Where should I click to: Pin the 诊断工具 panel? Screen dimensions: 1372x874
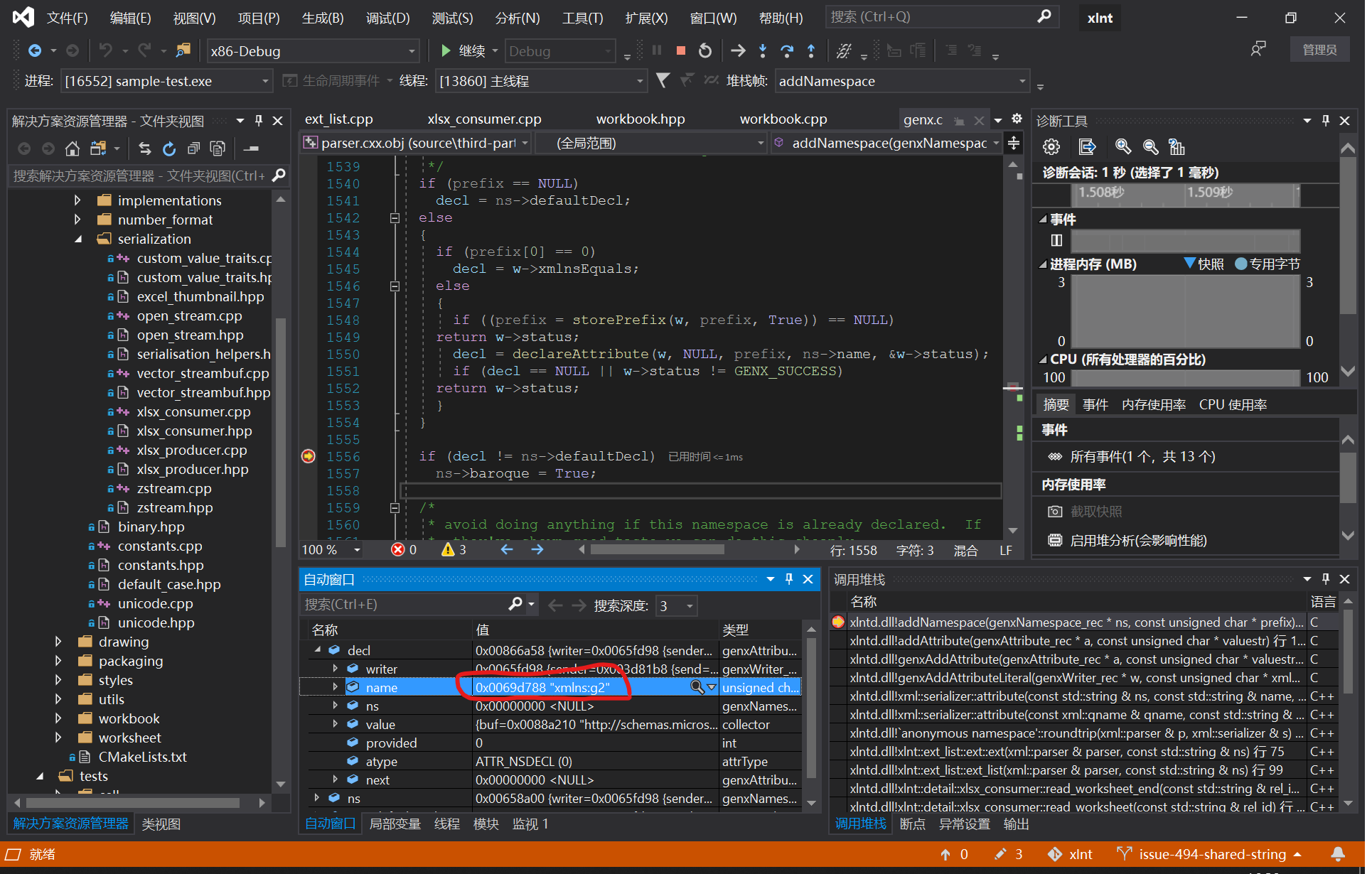1324,120
